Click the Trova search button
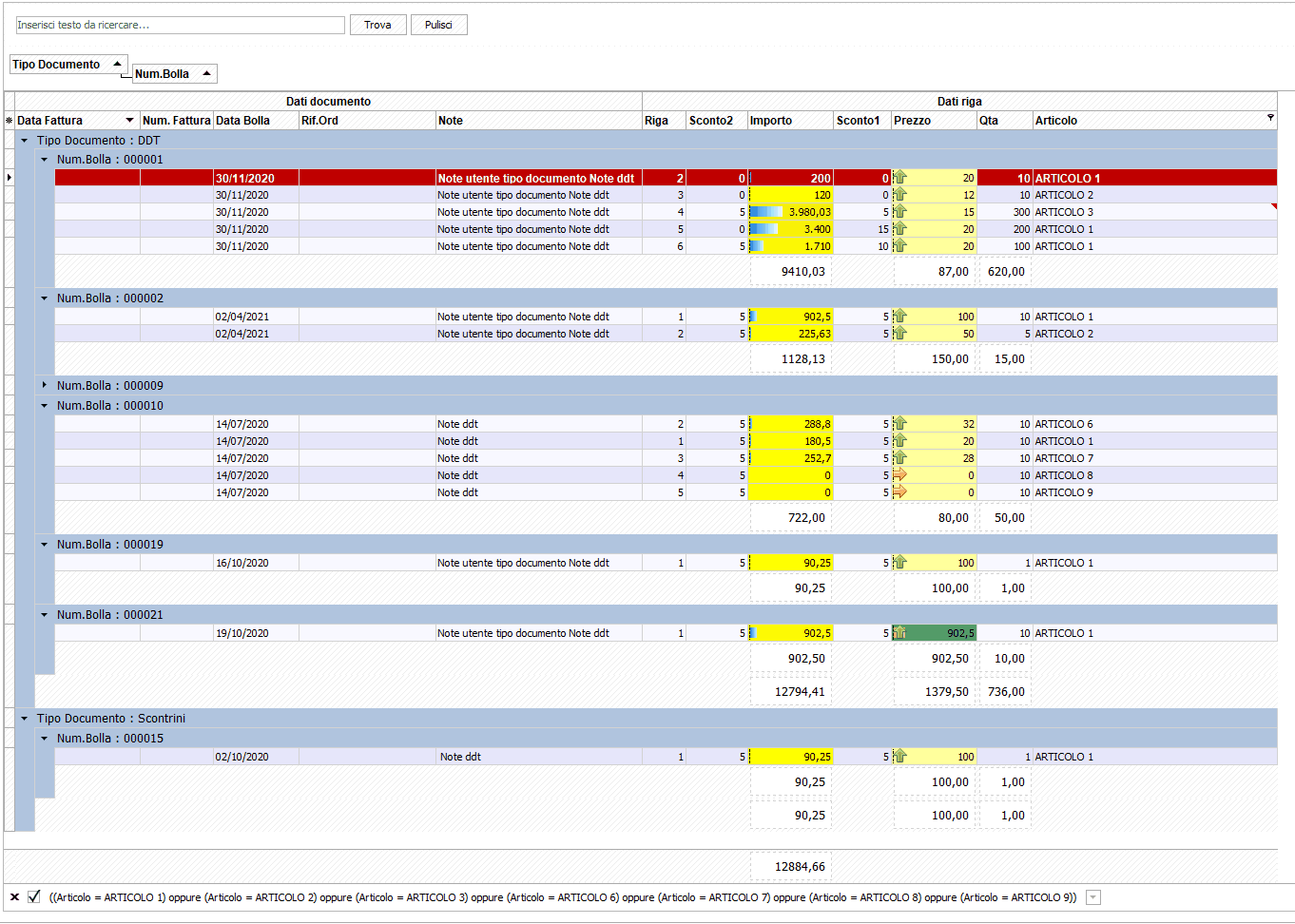 [x=377, y=25]
